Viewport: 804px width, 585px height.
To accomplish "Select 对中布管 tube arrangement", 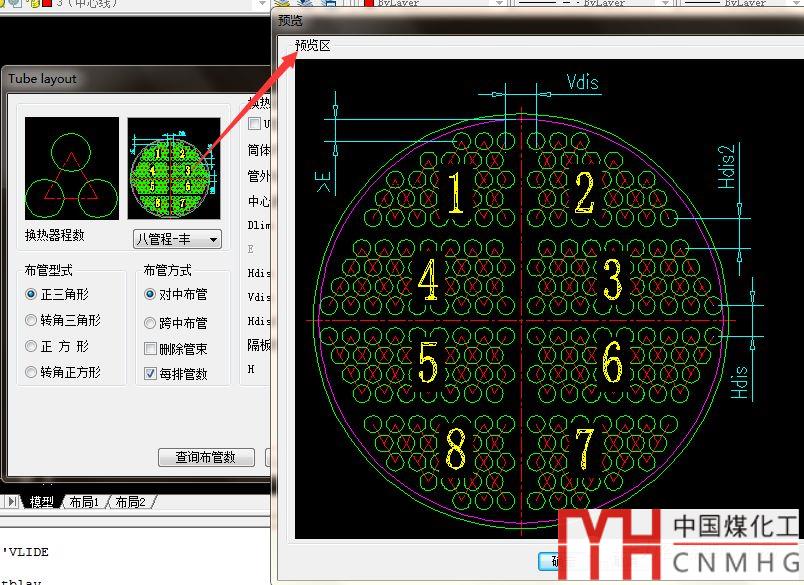I will [x=176, y=294].
